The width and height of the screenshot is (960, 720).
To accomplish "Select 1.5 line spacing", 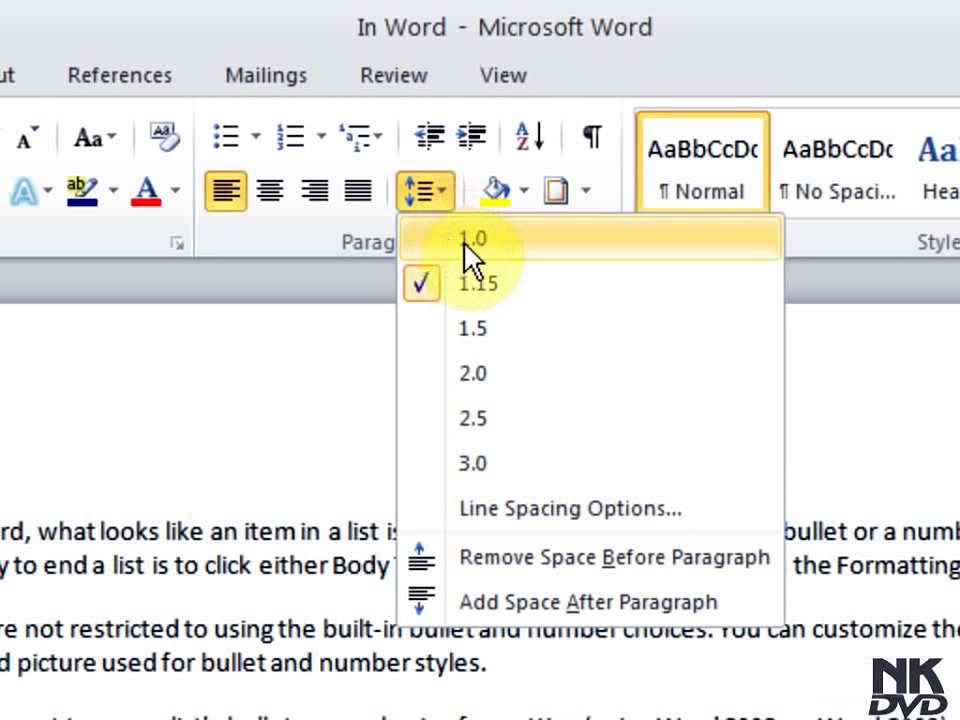I will point(590,329).
